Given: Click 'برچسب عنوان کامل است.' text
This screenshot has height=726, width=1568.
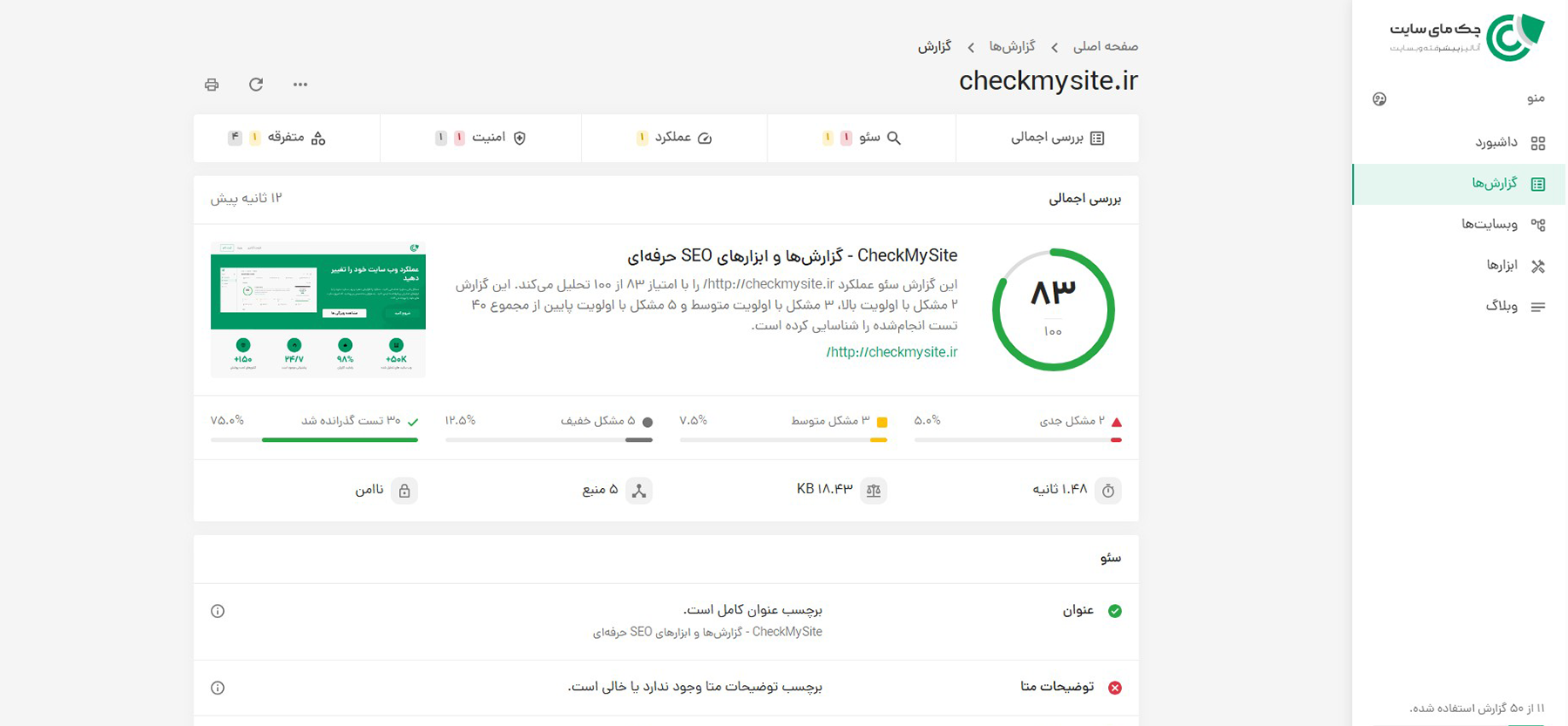Looking at the screenshot, I should [753, 609].
